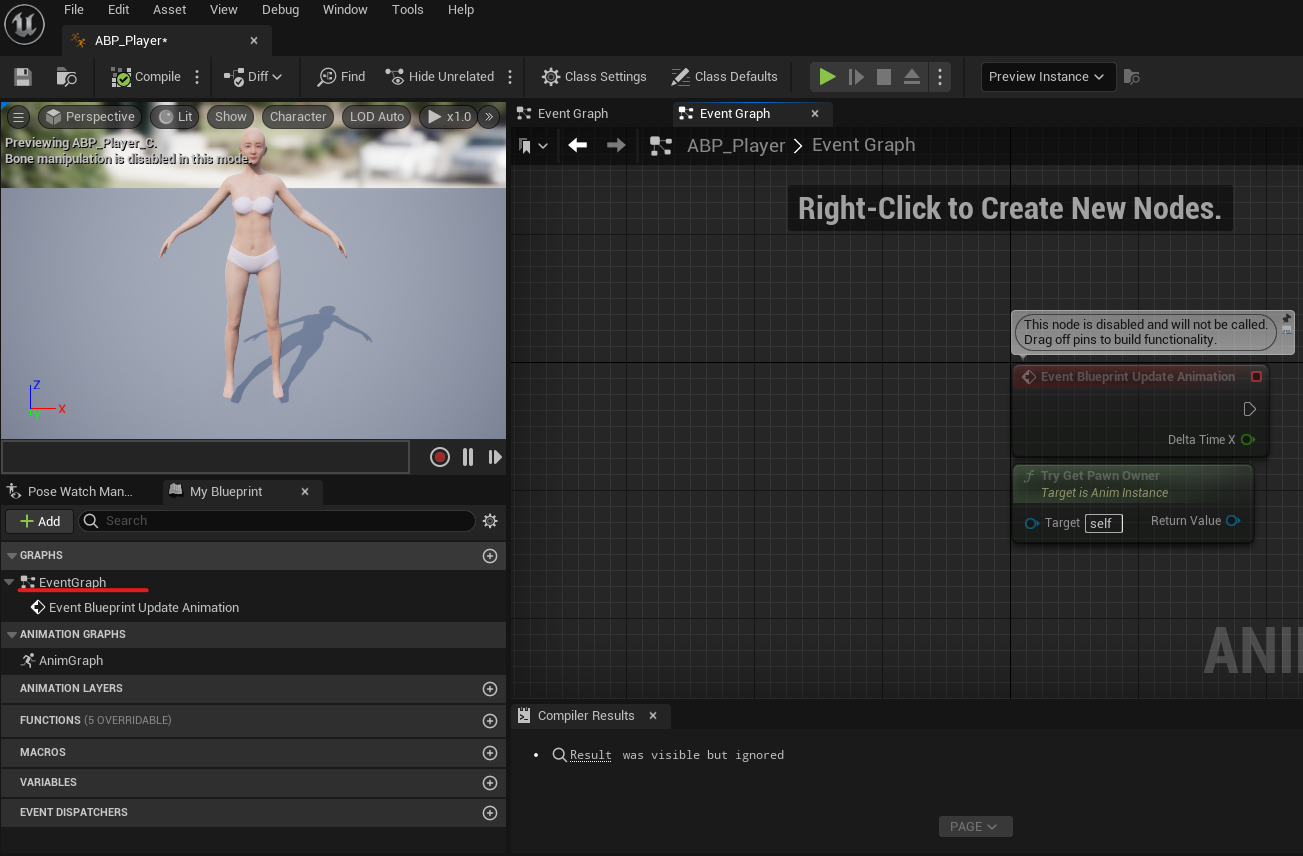1303x856 pixels.
Task: Navigate back with the graph's left arrow
Action: [577, 145]
